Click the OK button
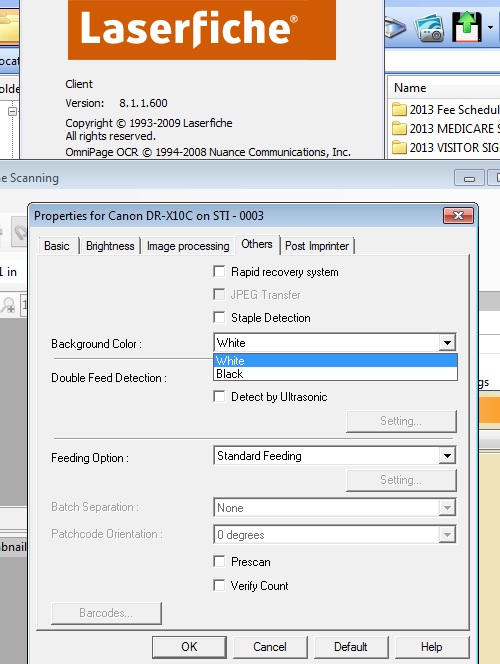The width and height of the screenshot is (500, 664). point(189,647)
